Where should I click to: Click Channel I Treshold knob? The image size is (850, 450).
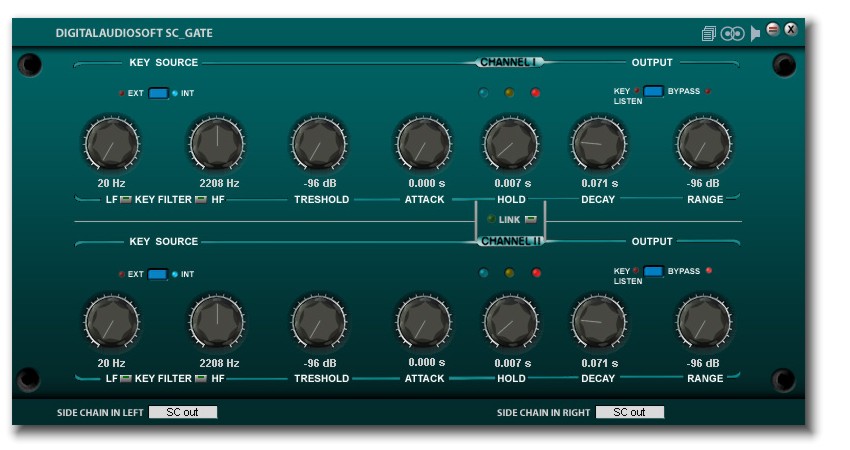(x=319, y=143)
